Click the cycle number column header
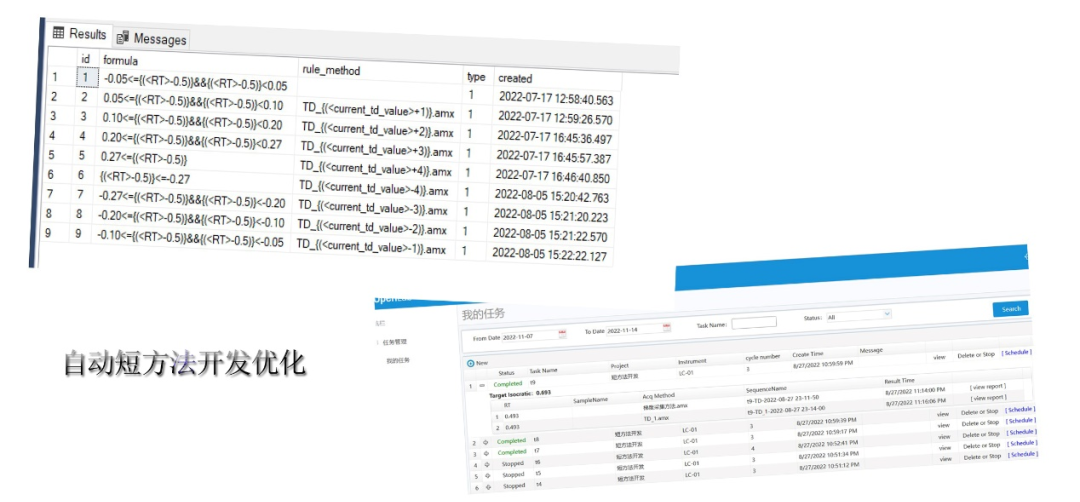The image size is (1080, 502). 762,357
